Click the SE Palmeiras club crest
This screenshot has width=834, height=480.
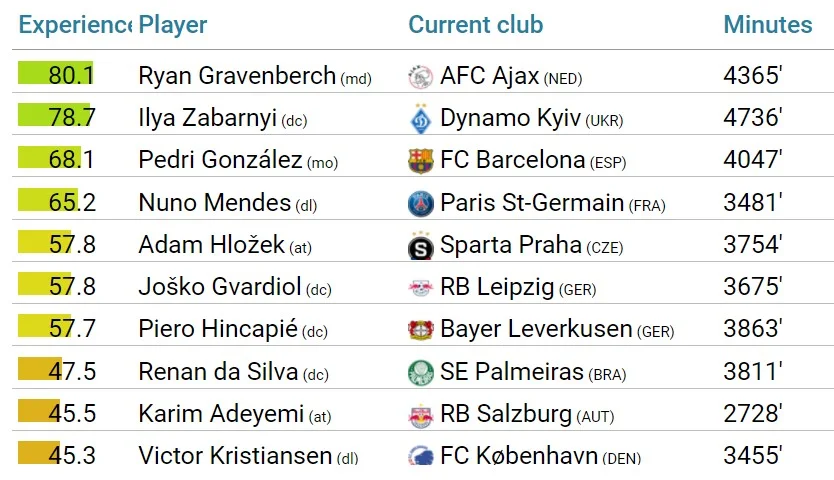coord(420,373)
